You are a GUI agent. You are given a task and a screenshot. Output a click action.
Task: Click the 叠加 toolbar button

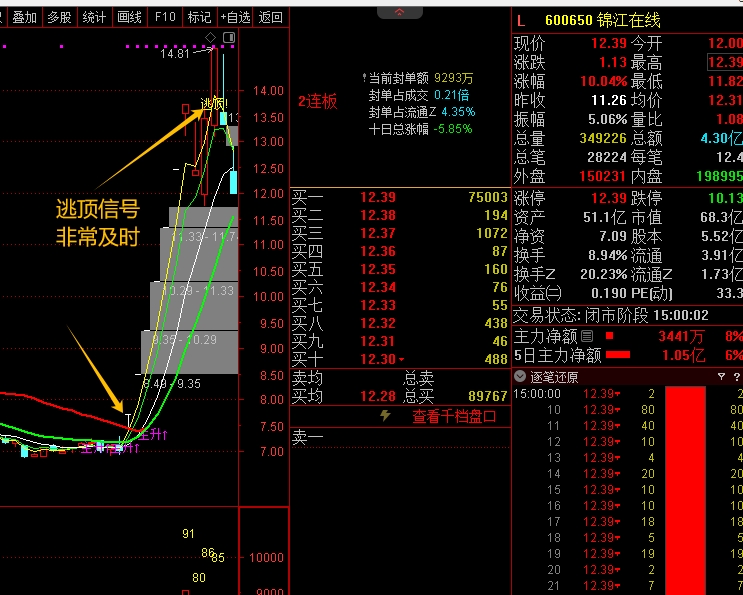pos(25,18)
